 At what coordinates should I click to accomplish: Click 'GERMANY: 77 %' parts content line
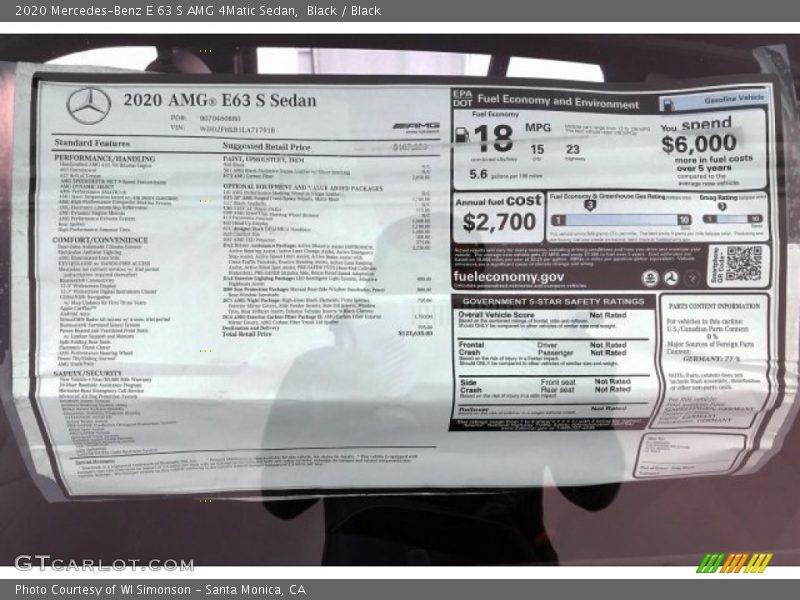711,359
